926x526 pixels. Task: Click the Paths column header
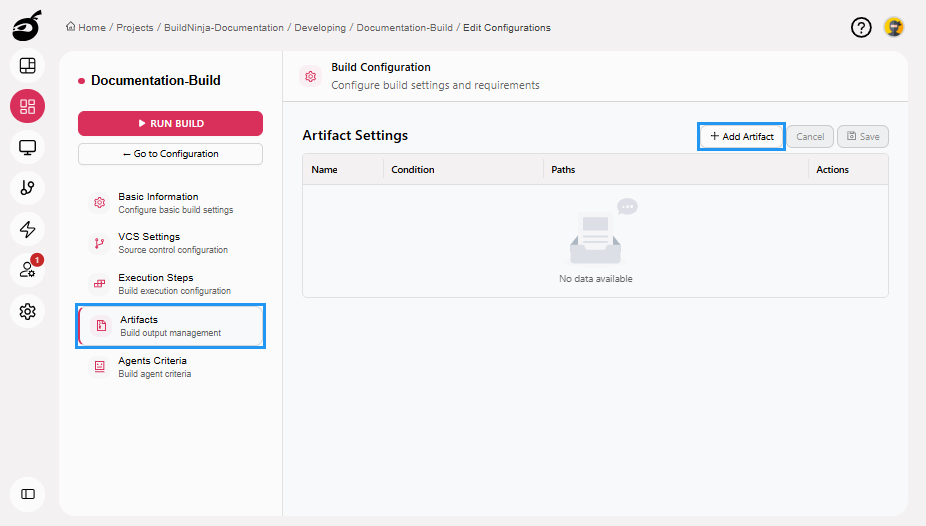pyautogui.click(x=563, y=169)
